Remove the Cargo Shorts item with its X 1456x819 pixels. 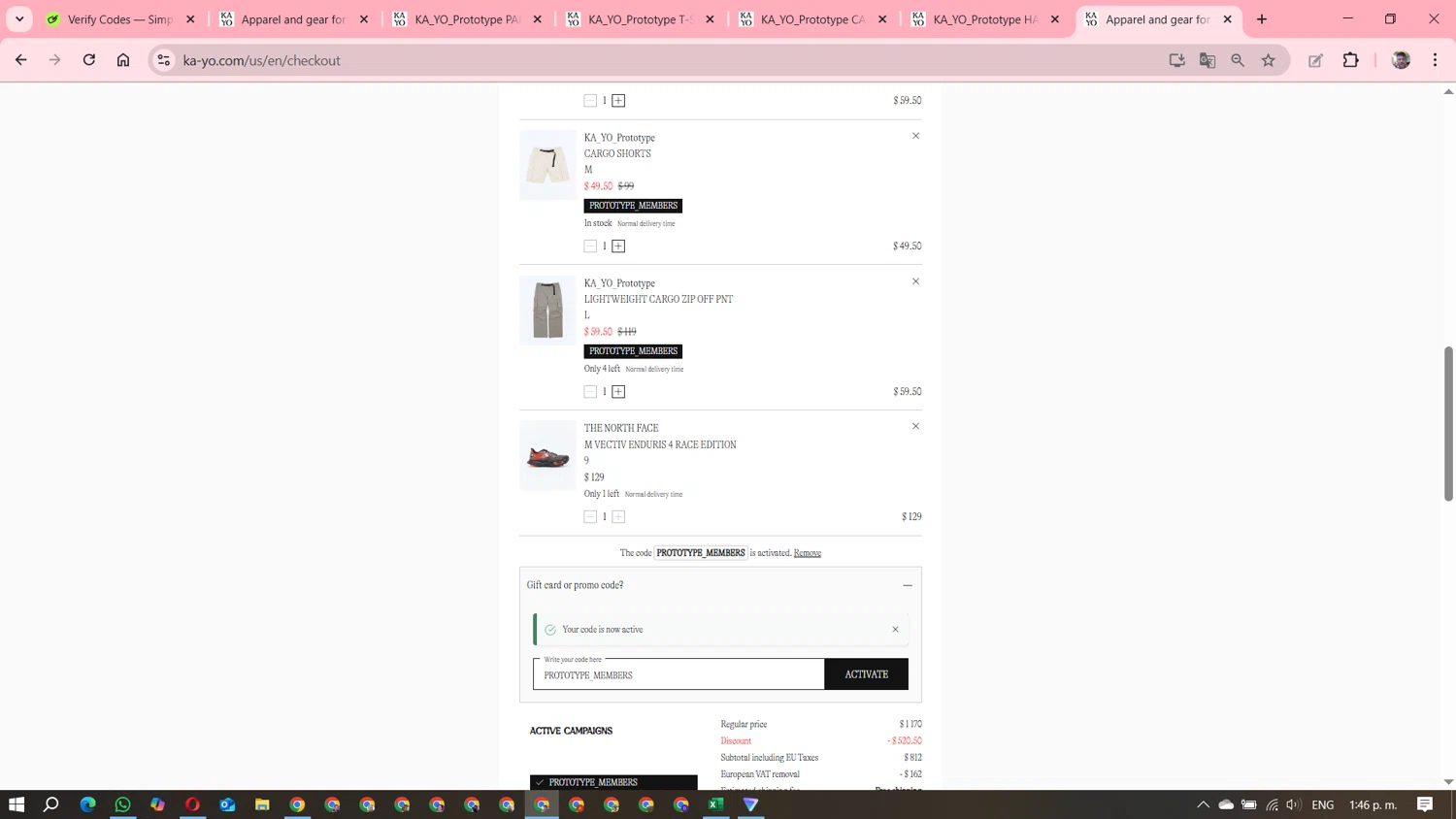[x=915, y=136]
